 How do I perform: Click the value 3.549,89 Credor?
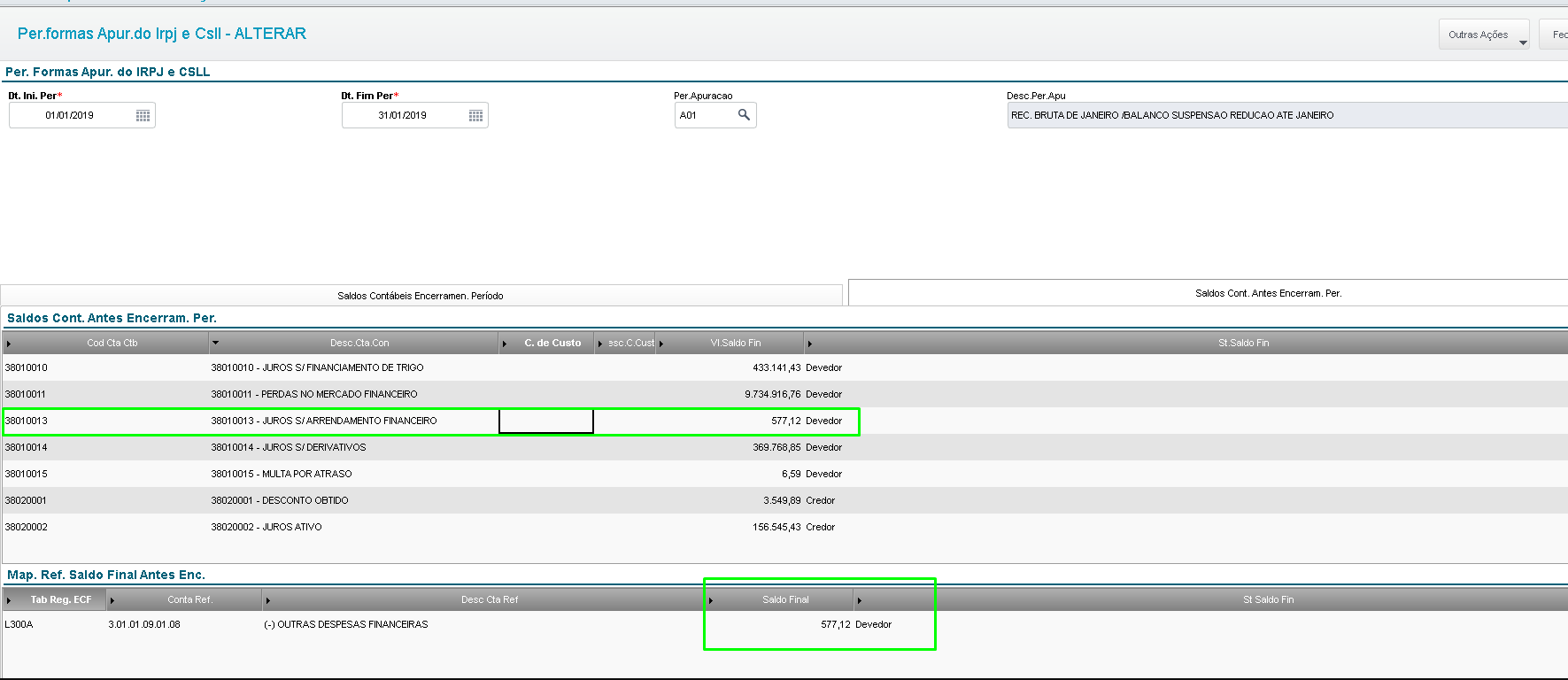pos(799,500)
